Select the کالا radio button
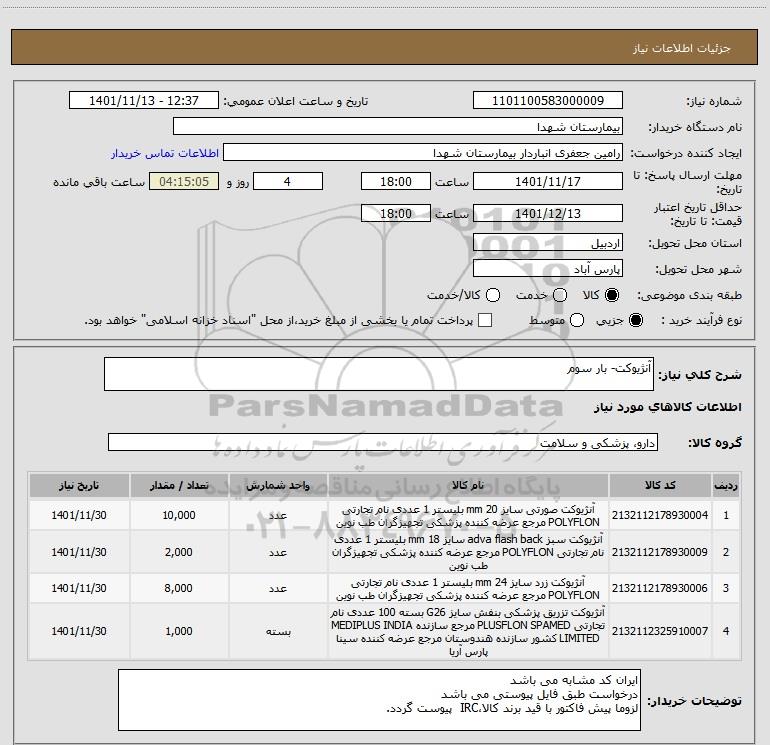This screenshot has height=745, width=770. point(612,295)
